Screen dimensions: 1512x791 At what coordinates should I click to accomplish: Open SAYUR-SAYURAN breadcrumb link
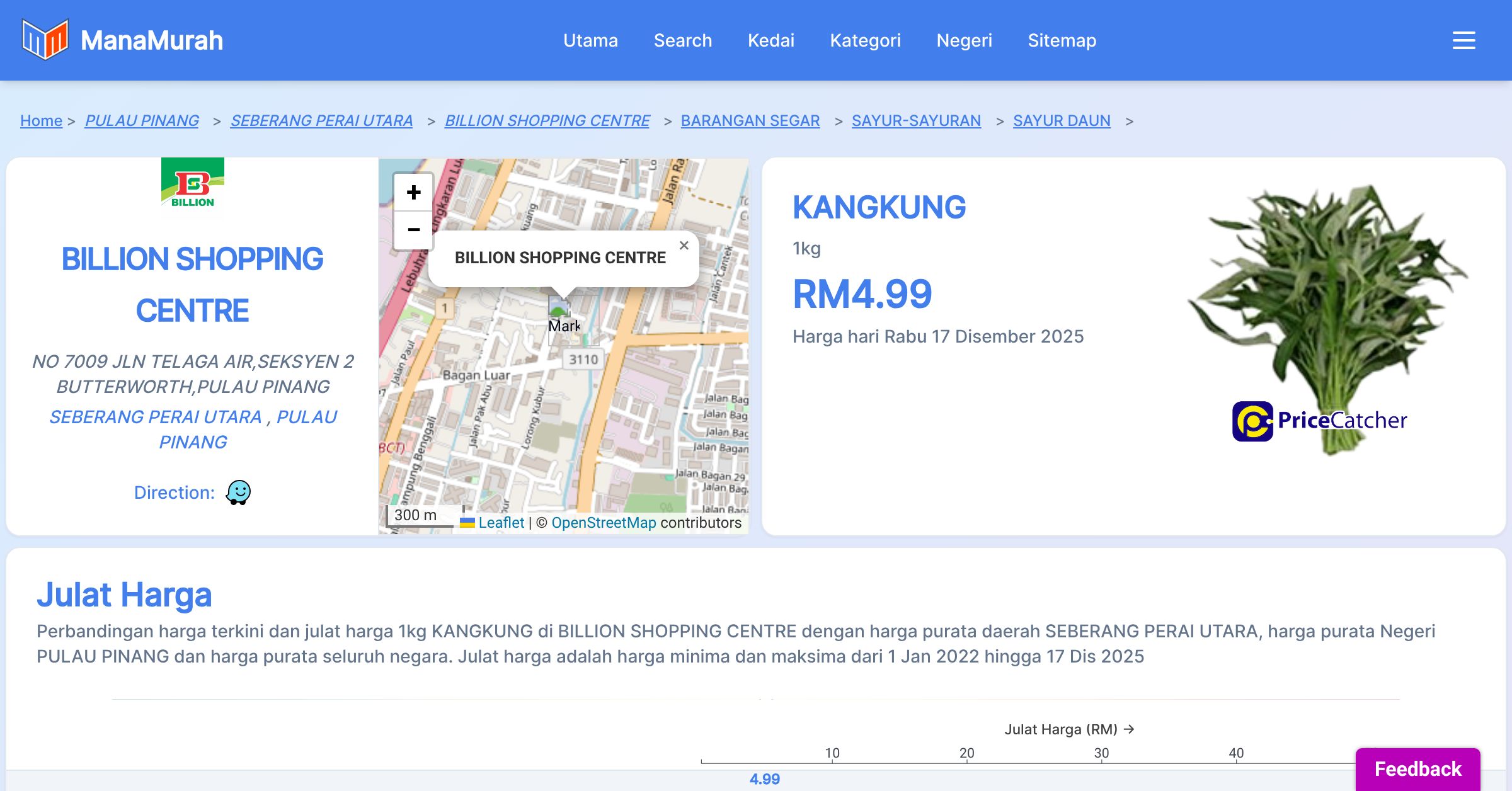tap(916, 120)
